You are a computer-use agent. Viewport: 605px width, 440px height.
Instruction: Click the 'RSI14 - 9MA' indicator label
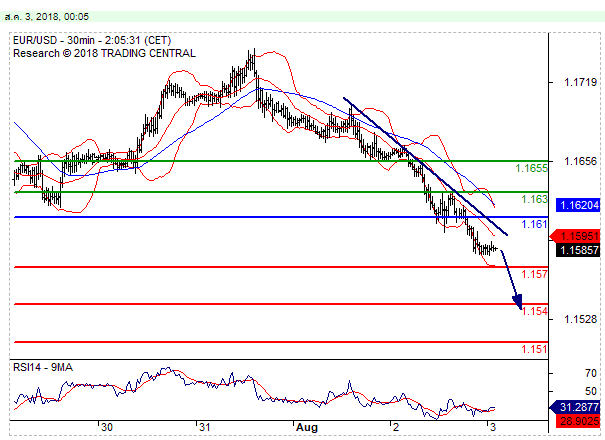click(x=43, y=367)
